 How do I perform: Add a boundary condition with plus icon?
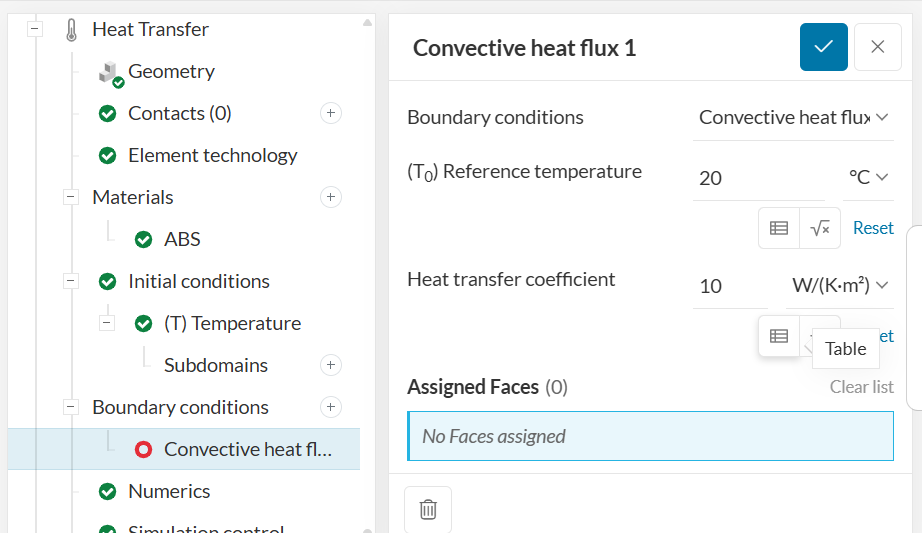point(331,407)
